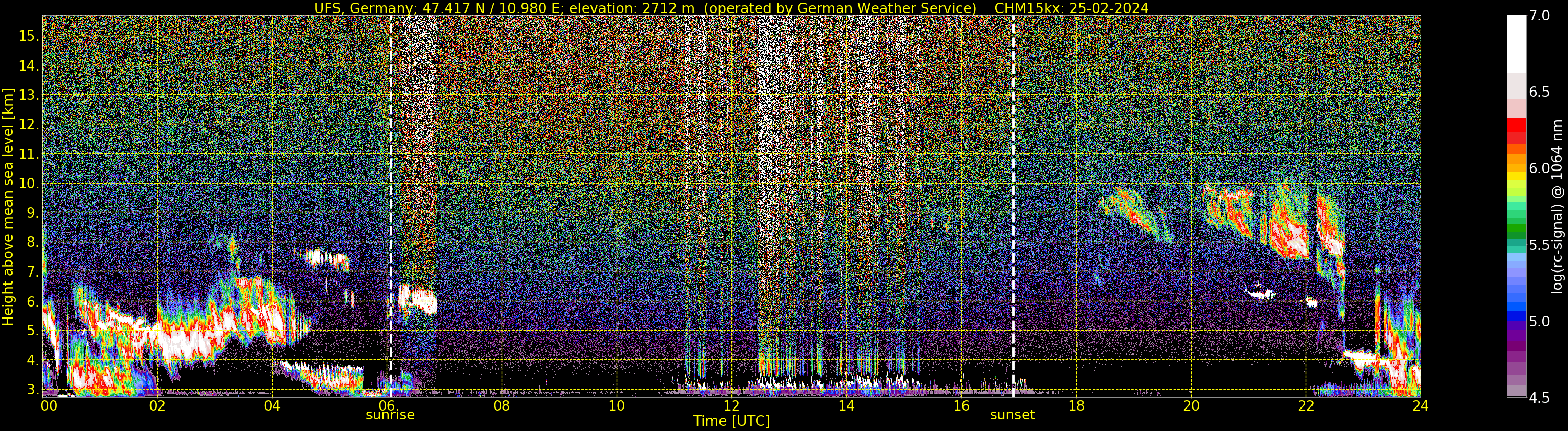Click the 'Height above mean sea level [km]' axis label

pyautogui.click(x=8, y=206)
